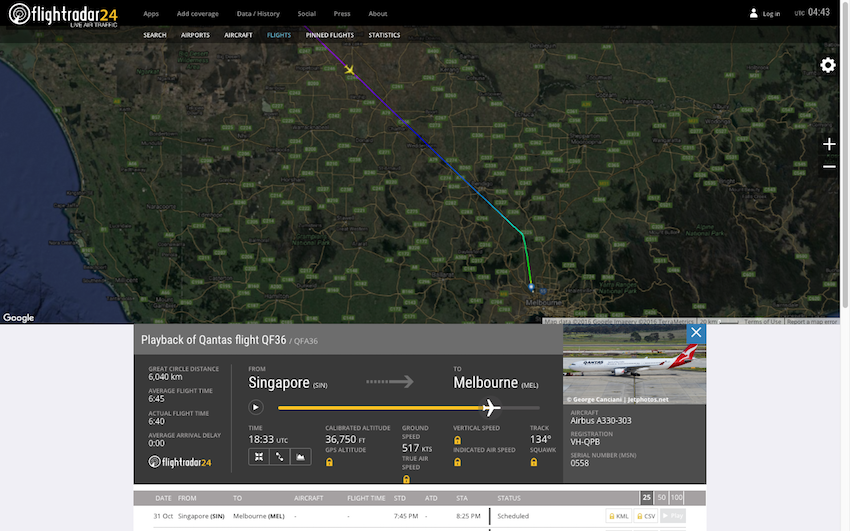Screen dimensions: 850x531
Task: Switch to the Statistics tab
Action: click(384, 35)
